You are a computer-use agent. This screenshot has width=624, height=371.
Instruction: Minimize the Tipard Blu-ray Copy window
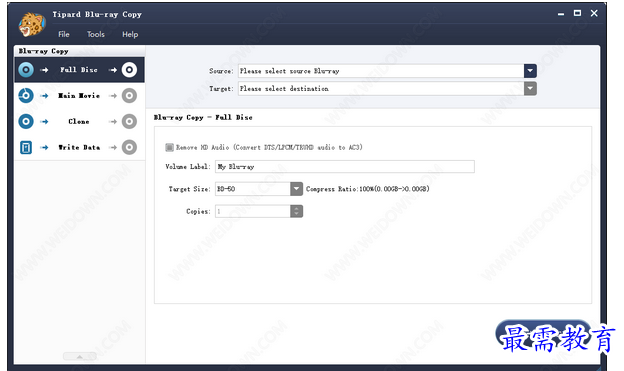point(561,14)
